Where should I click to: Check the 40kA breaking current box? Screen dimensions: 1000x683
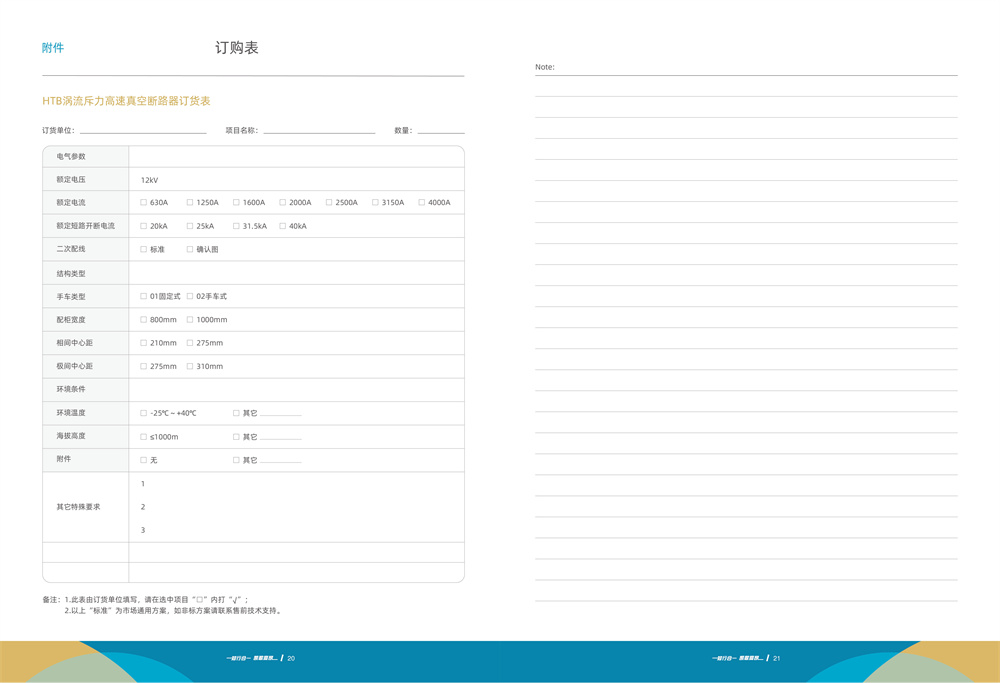coord(283,226)
